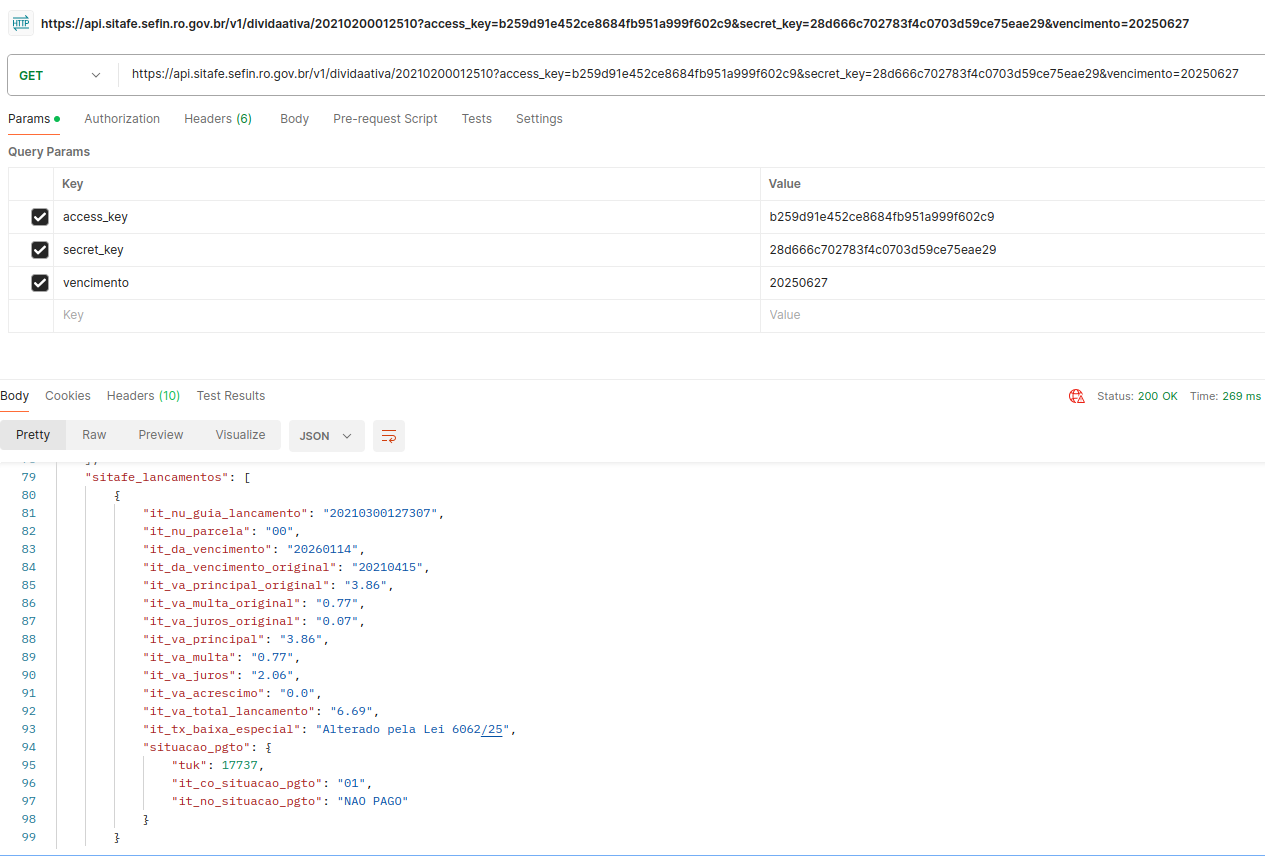Screen dimensions: 1265x857
Task: Switch to the Authorization tab
Action: pos(122,119)
